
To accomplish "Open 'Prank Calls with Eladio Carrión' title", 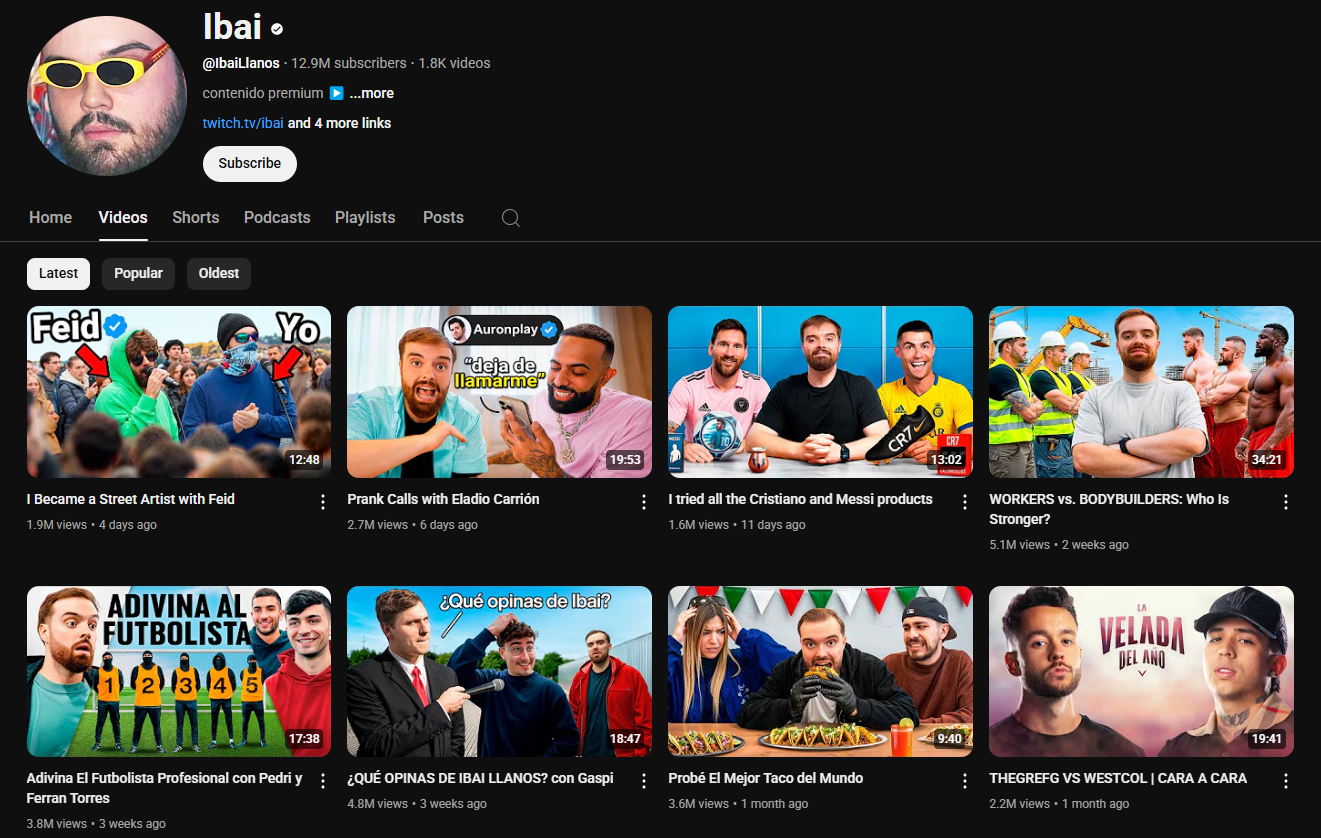I will (443, 499).
